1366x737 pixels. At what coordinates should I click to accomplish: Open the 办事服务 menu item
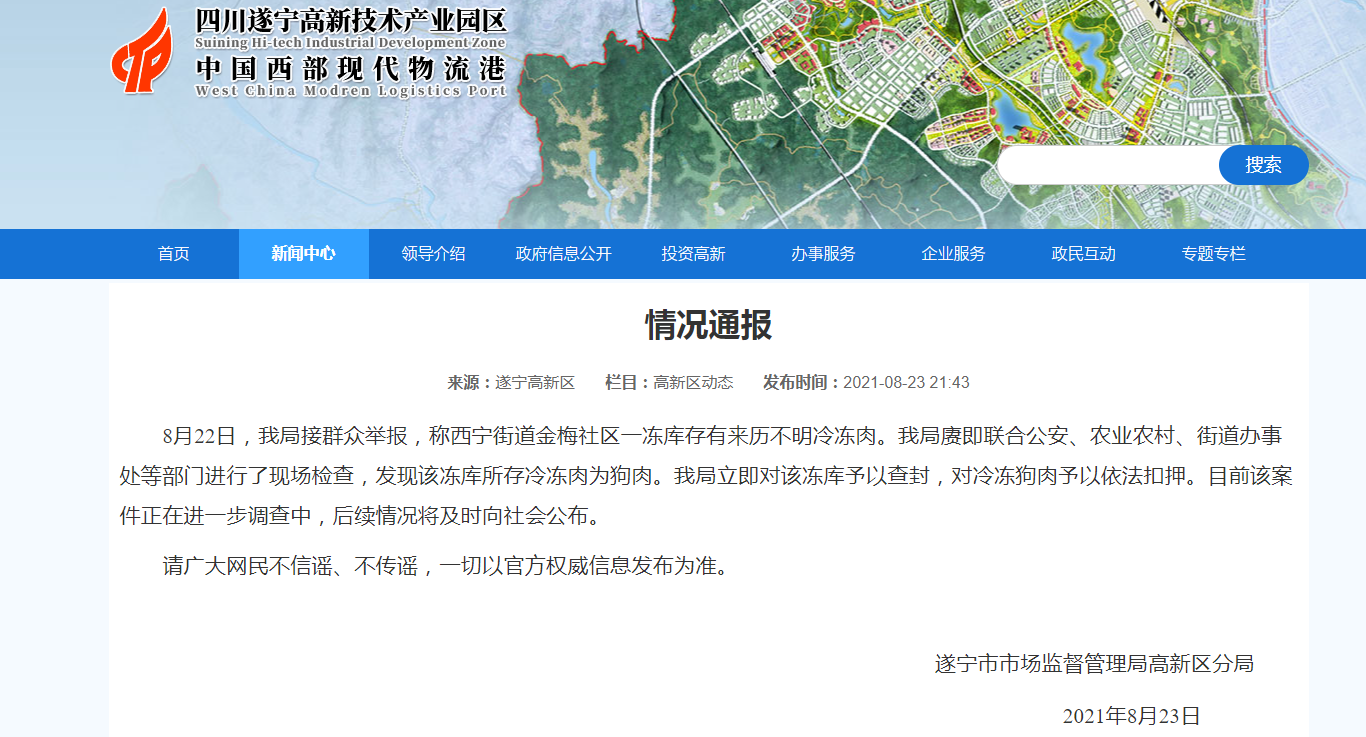[x=823, y=254]
